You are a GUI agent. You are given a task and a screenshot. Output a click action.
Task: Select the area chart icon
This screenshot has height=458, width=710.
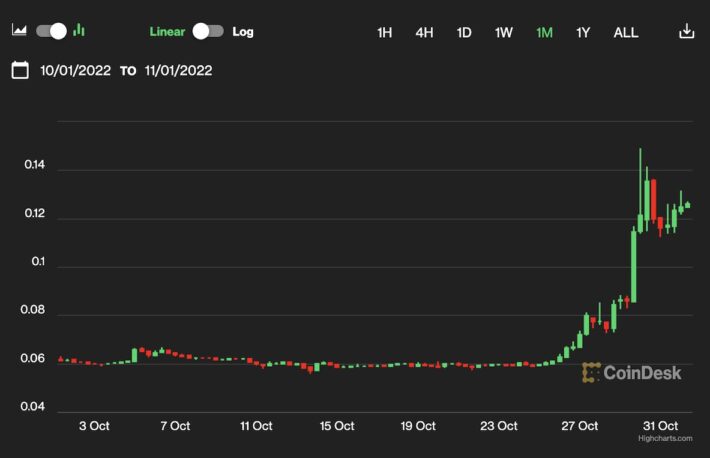(x=19, y=30)
